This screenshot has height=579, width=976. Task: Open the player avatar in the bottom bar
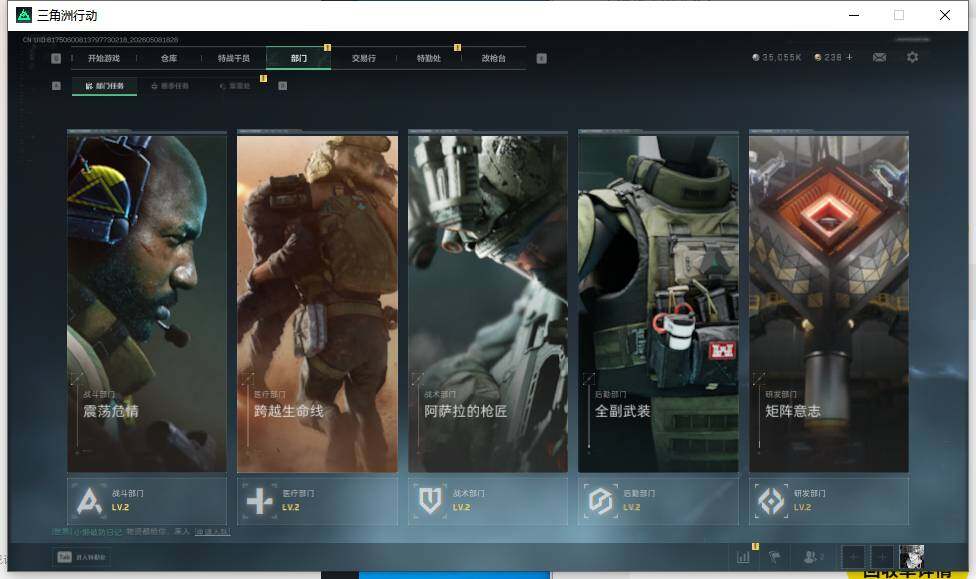tap(912, 557)
